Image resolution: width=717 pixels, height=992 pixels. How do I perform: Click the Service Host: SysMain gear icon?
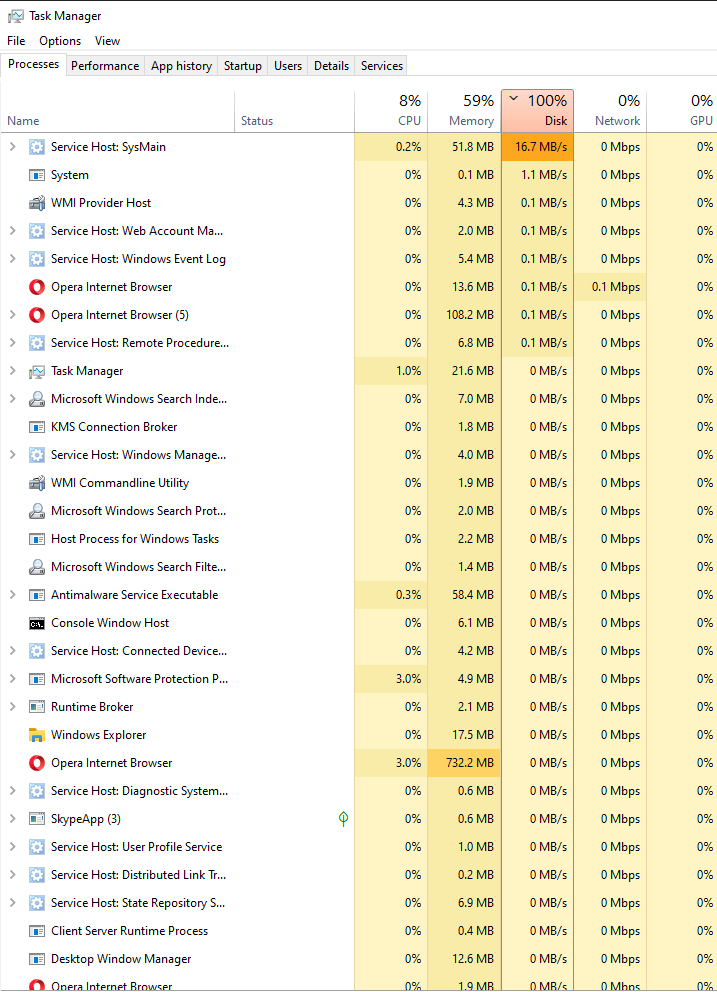(x=37, y=147)
